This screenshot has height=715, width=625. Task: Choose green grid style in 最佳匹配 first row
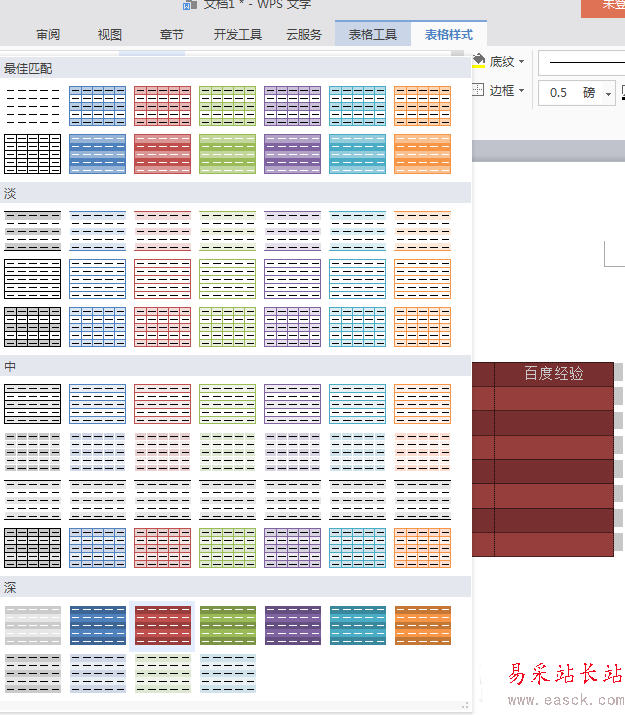(x=227, y=106)
